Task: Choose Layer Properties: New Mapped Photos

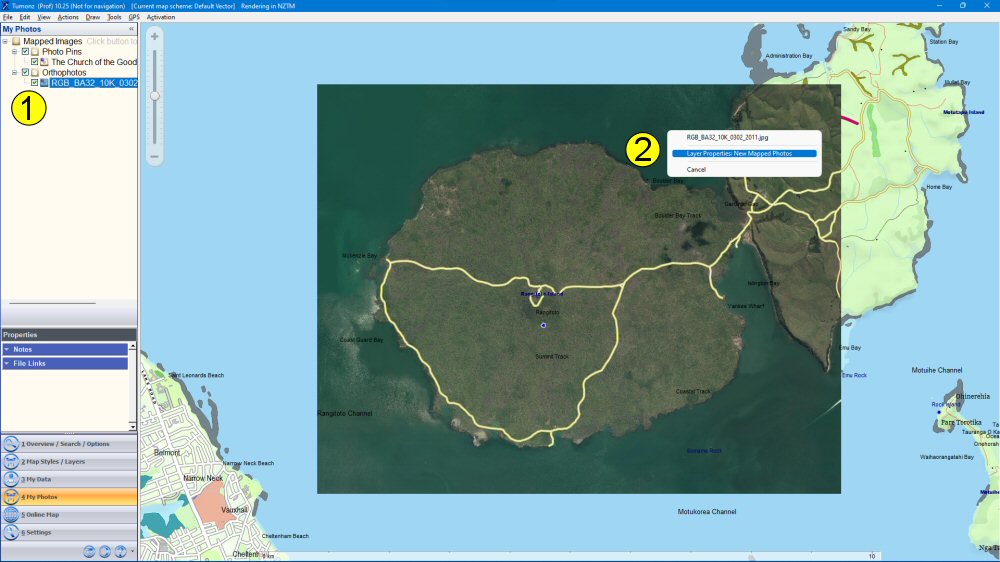Action: pos(744,154)
